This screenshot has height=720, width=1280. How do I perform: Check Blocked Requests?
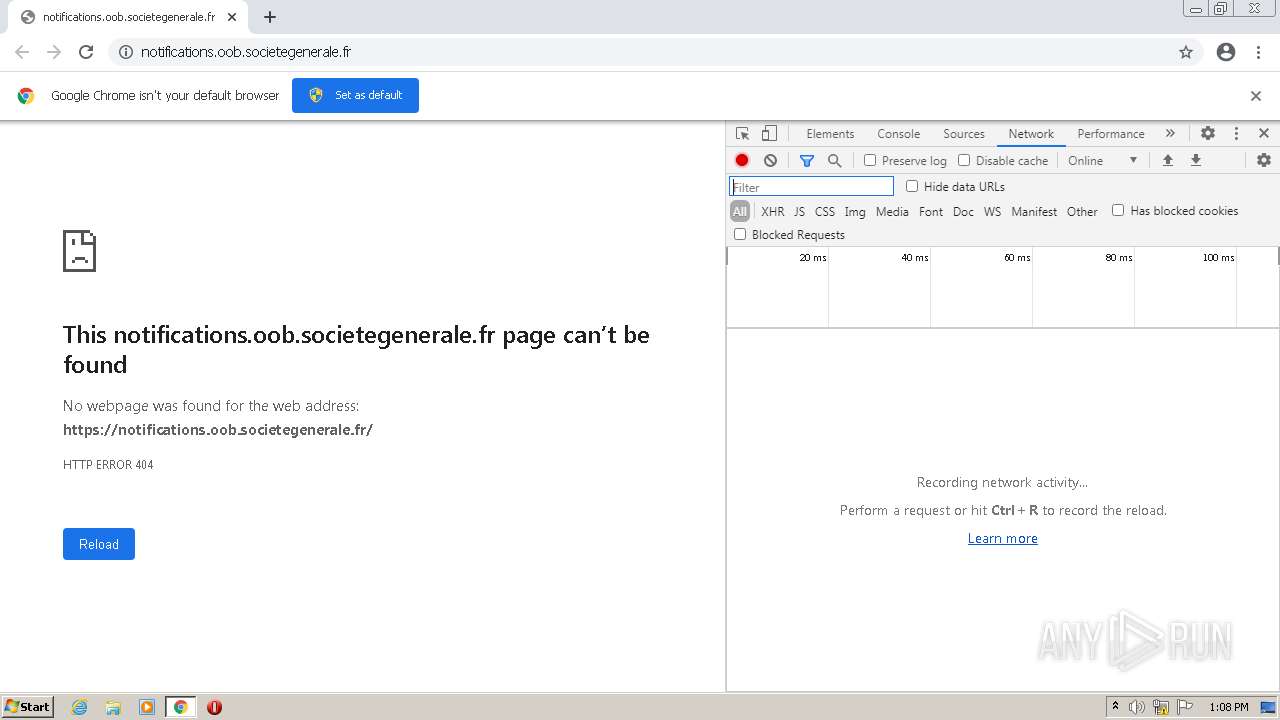click(740, 234)
